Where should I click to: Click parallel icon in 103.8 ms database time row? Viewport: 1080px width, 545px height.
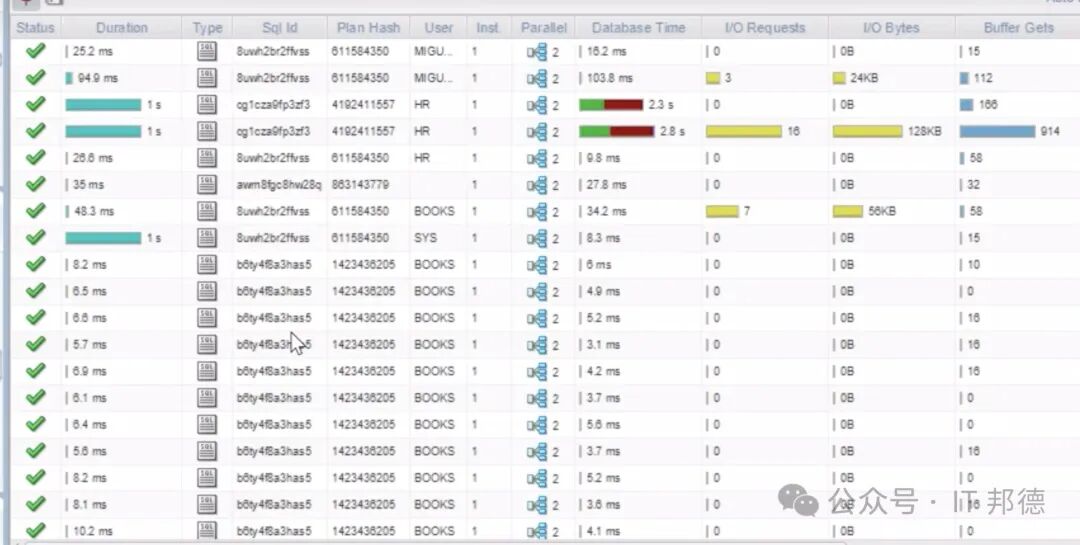537,78
